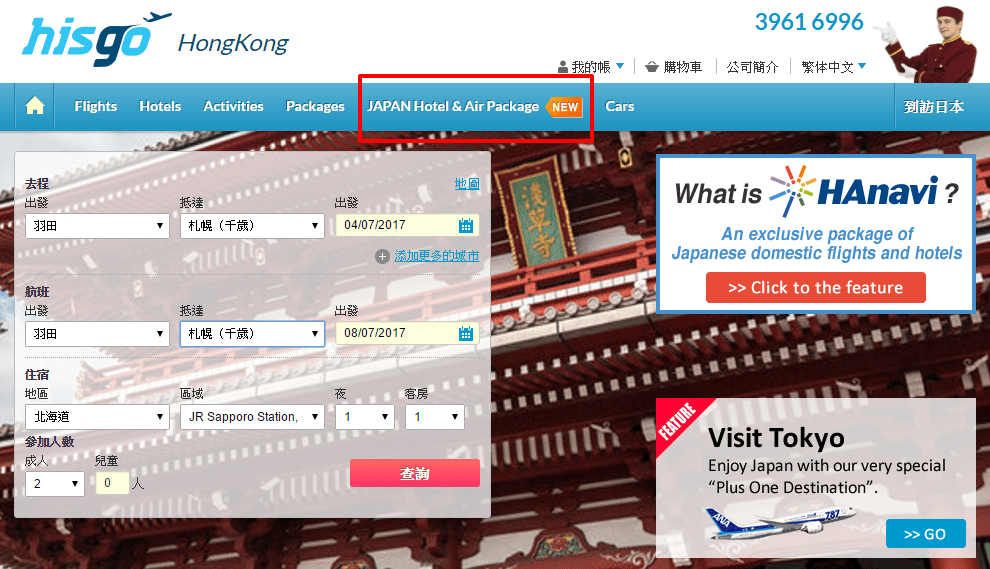Open the Flights menu tab
This screenshot has width=990, height=569.
(95, 106)
